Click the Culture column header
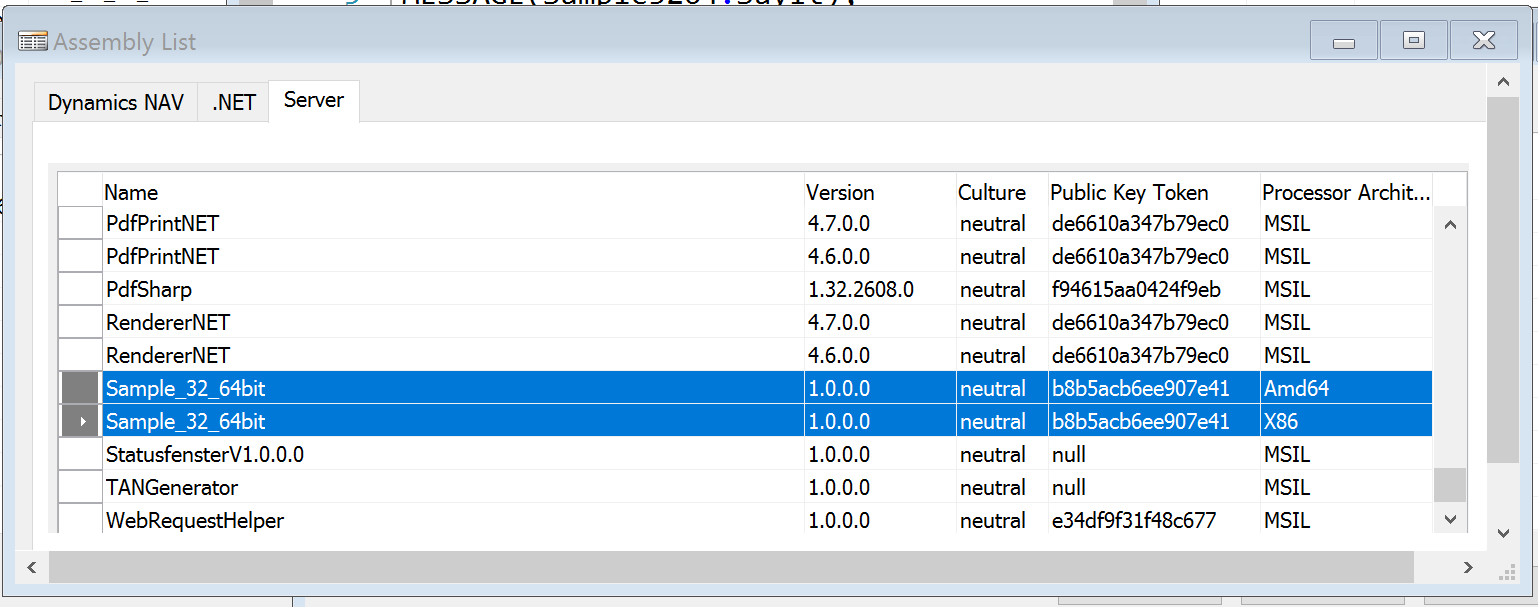The image size is (1538, 607). 1000,192
